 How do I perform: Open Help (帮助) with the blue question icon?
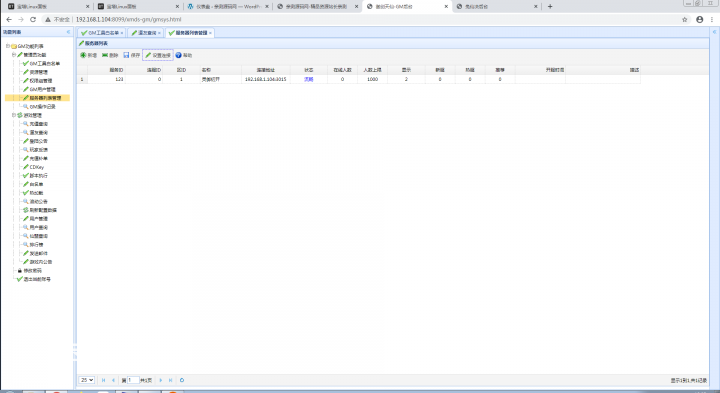click(184, 55)
